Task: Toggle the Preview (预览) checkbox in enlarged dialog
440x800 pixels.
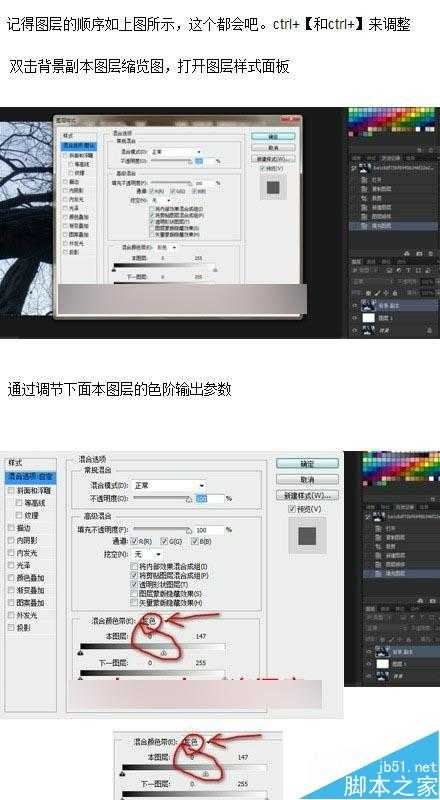Action: click(x=291, y=509)
